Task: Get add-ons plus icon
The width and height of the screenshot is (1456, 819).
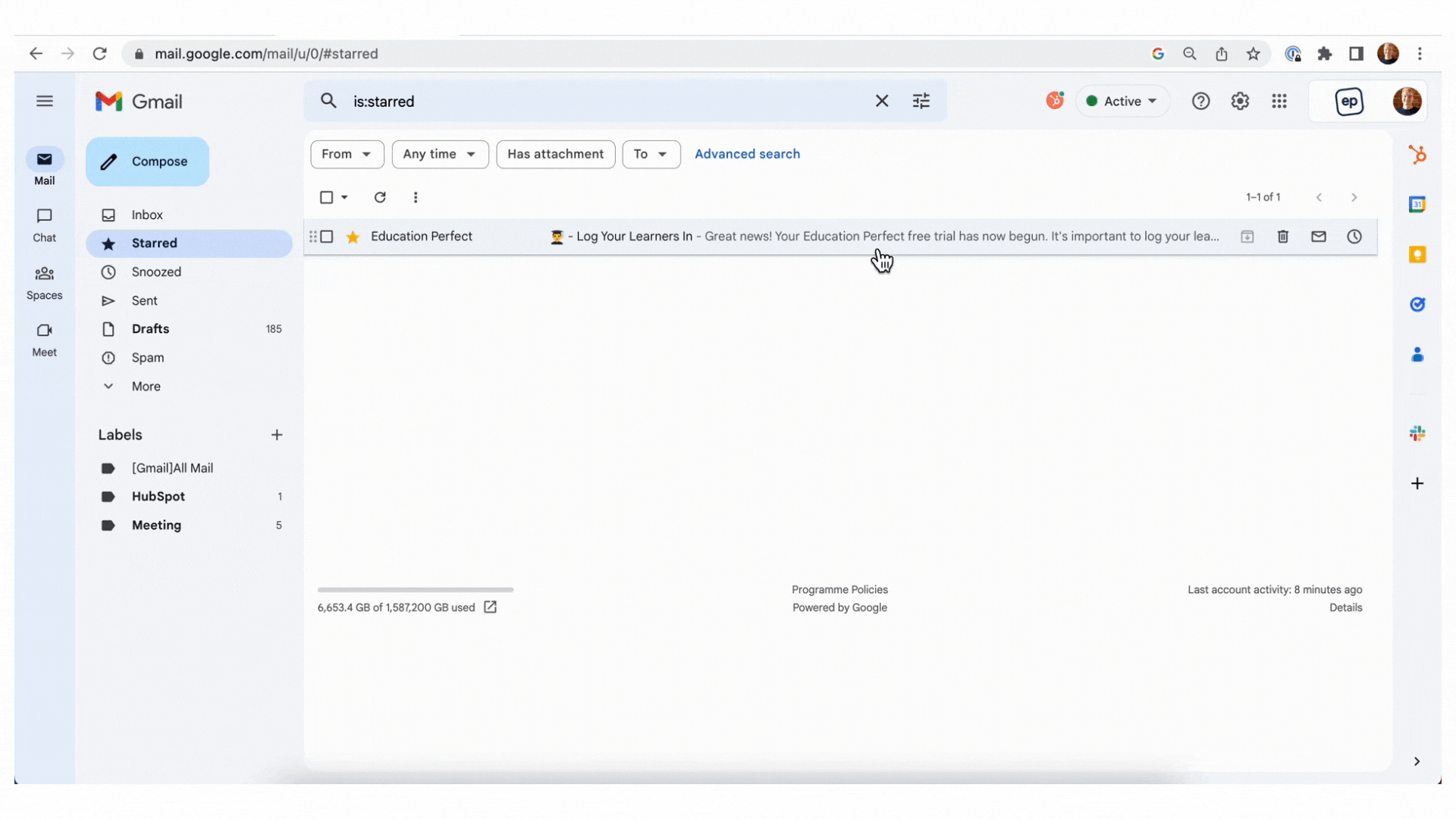Action: click(x=1417, y=484)
